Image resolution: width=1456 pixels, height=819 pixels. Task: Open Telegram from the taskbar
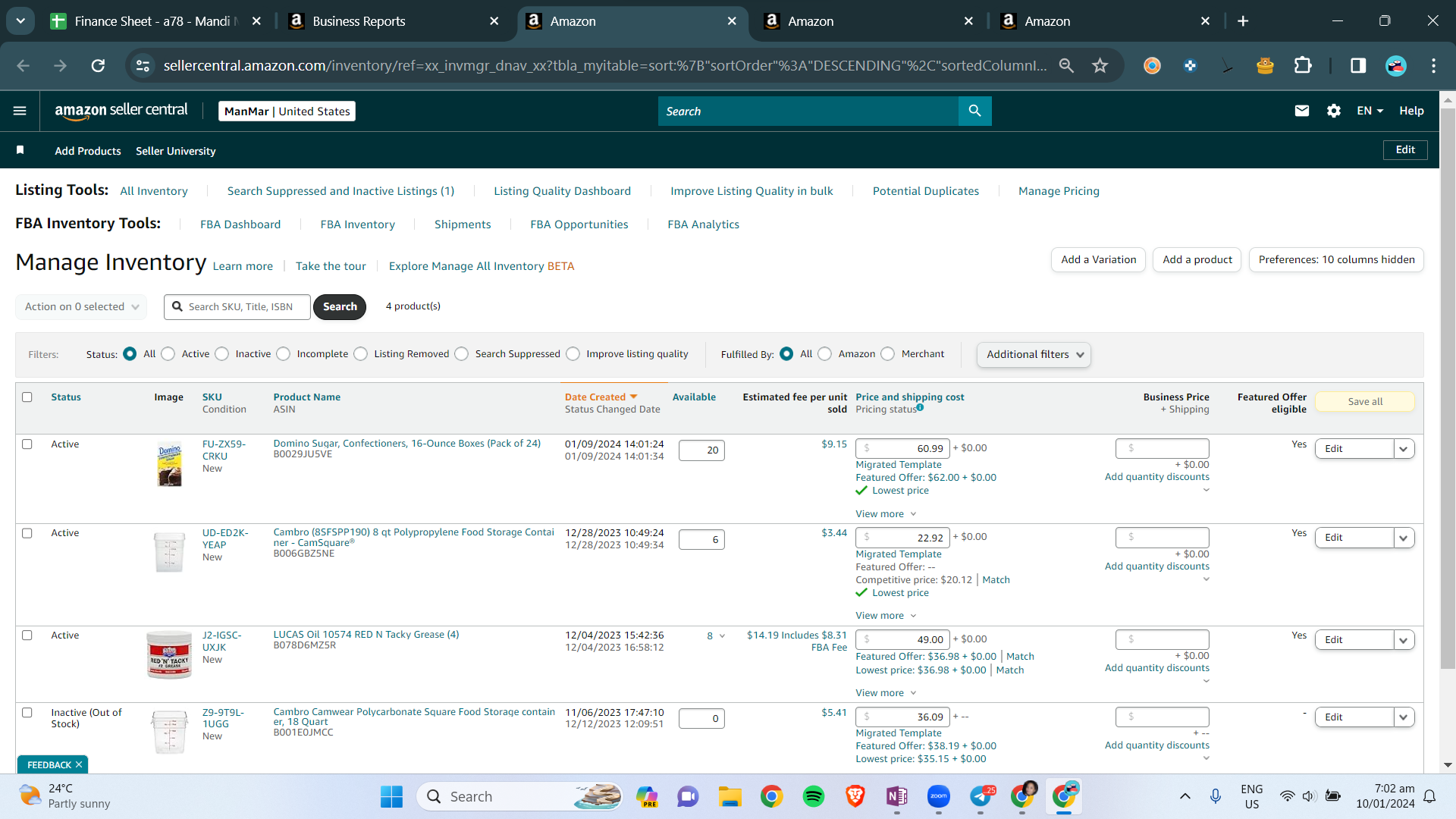pyautogui.click(x=981, y=796)
